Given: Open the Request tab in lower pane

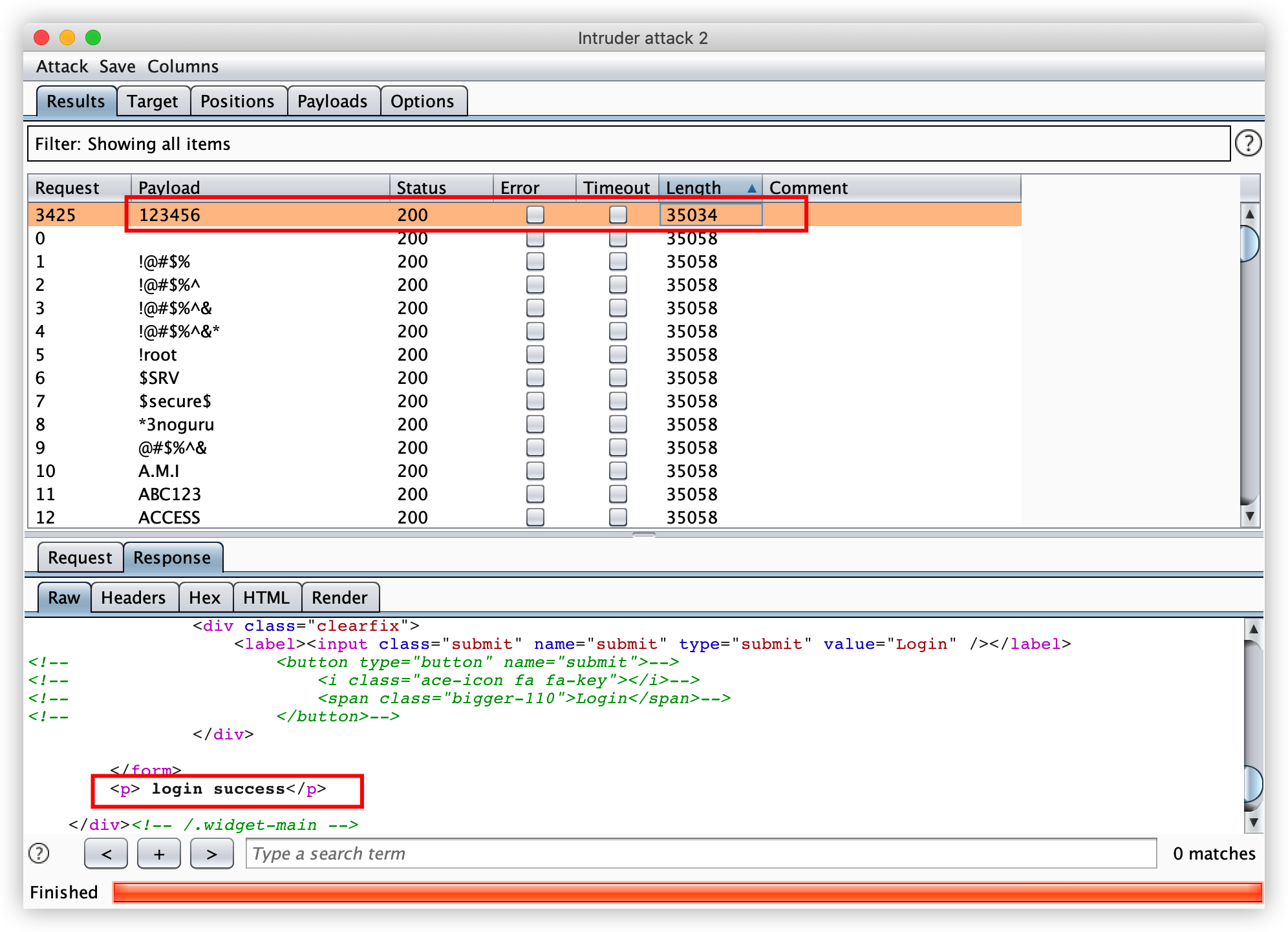Looking at the screenshot, I should 80,557.
